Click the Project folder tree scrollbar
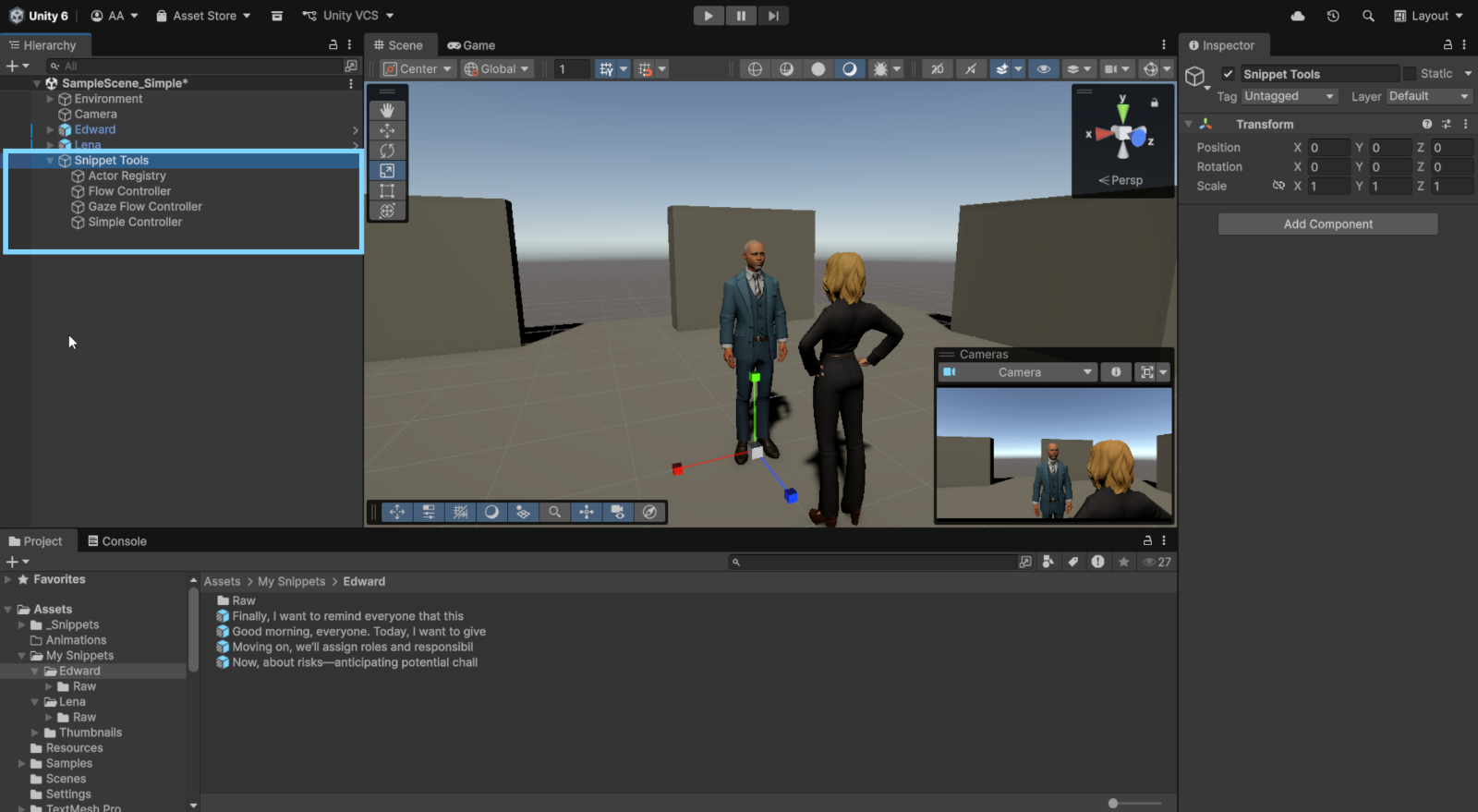1478x812 pixels. [193, 629]
